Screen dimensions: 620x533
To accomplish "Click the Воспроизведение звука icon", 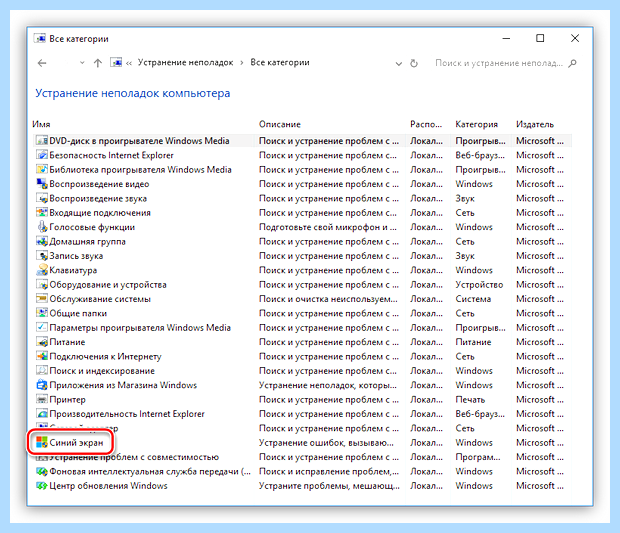I will 42,198.
